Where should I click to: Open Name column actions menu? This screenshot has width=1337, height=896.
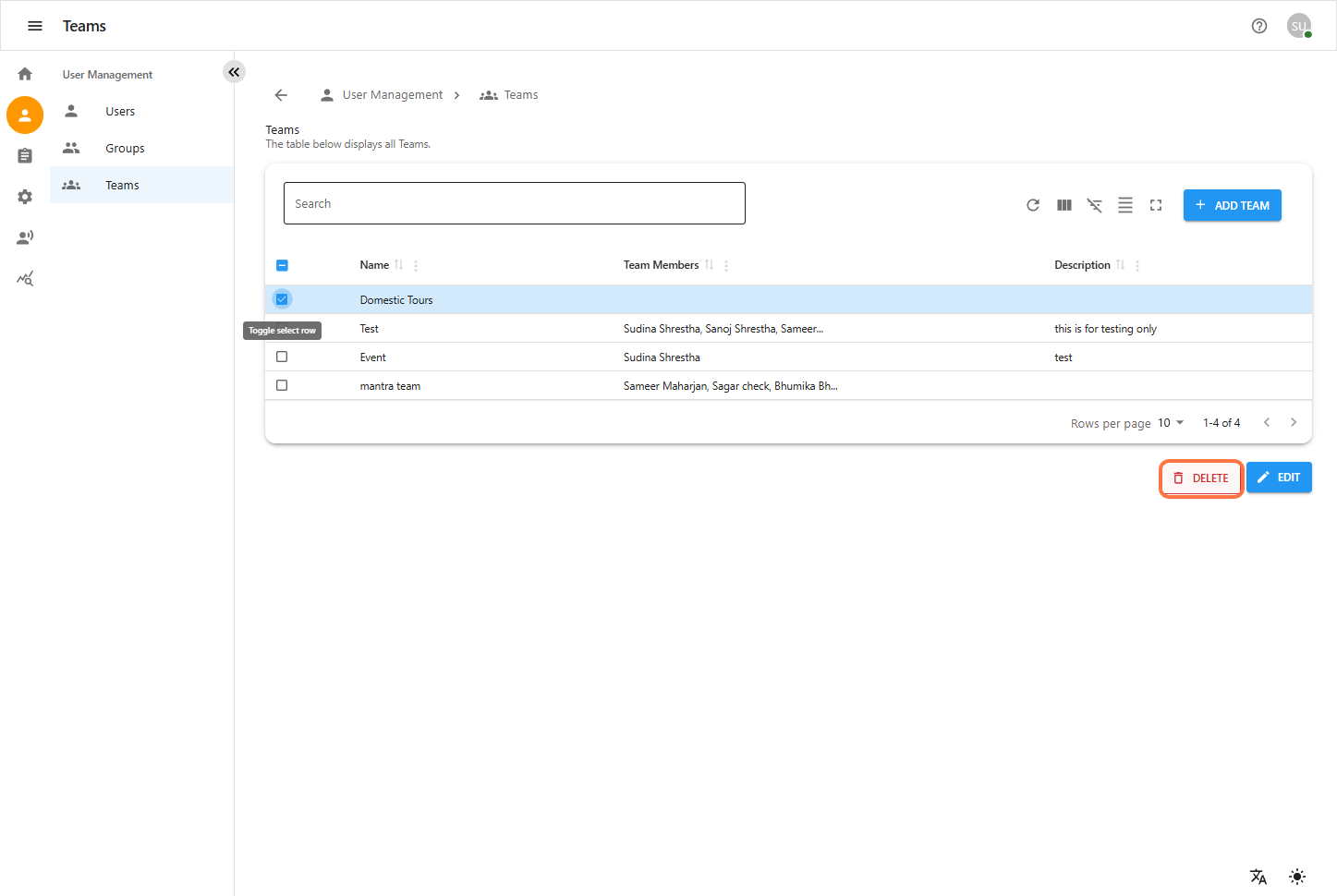[x=416, y=266]
